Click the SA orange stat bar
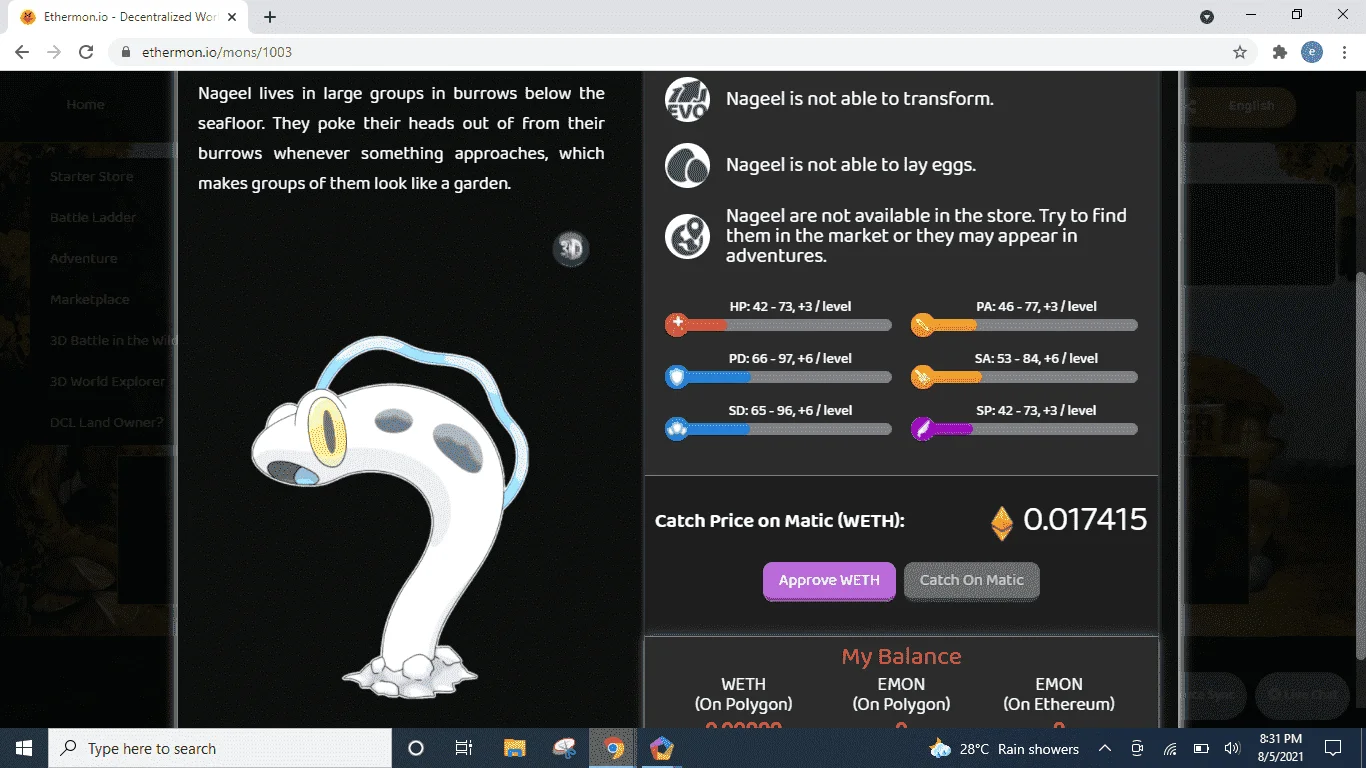This screenshot has width=1366, height=768. (1024, 377)
